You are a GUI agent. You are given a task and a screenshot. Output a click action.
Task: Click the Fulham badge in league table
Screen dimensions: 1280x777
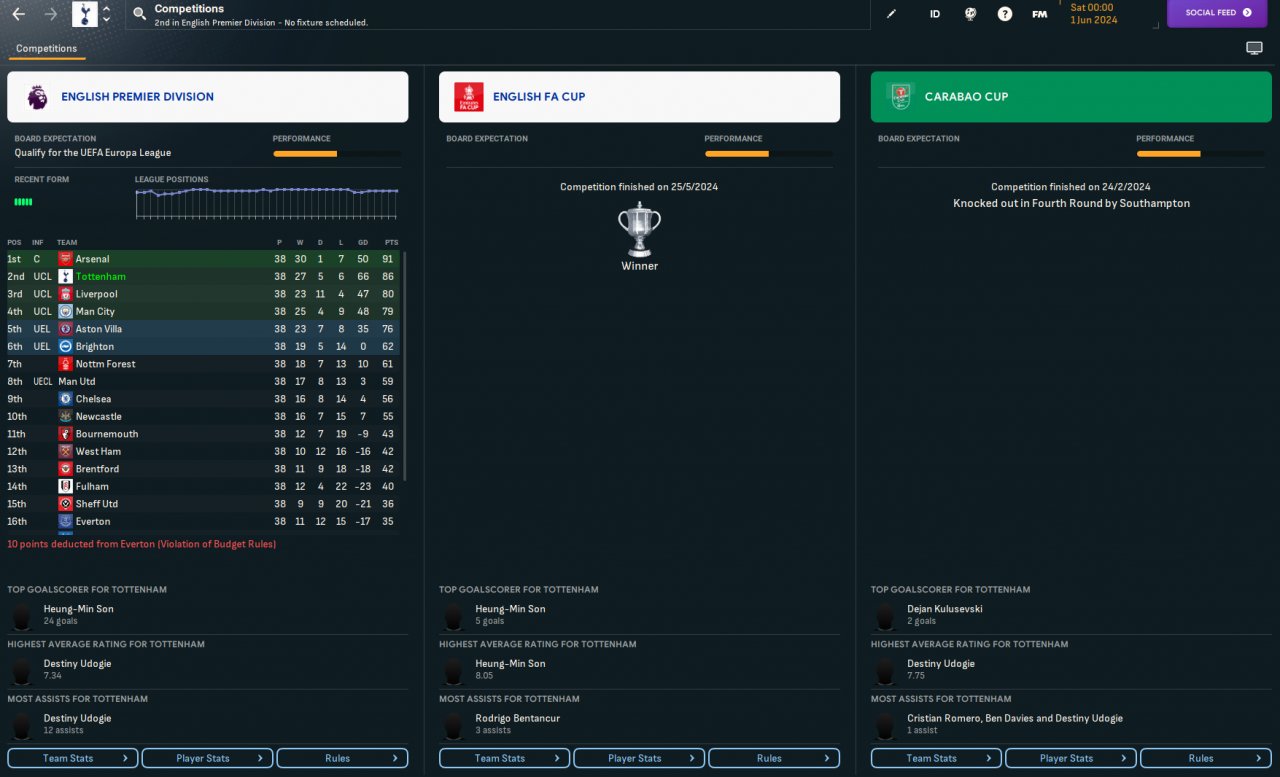pyautogui.click(x=65, y=486)
